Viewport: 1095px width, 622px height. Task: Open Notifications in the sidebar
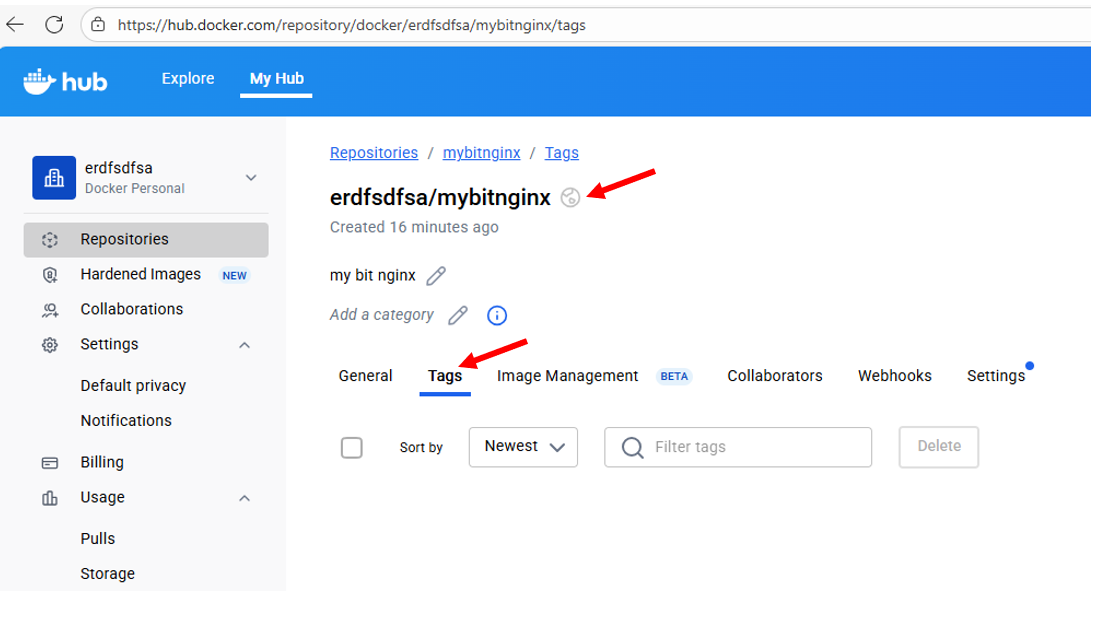tap(126, 420)
